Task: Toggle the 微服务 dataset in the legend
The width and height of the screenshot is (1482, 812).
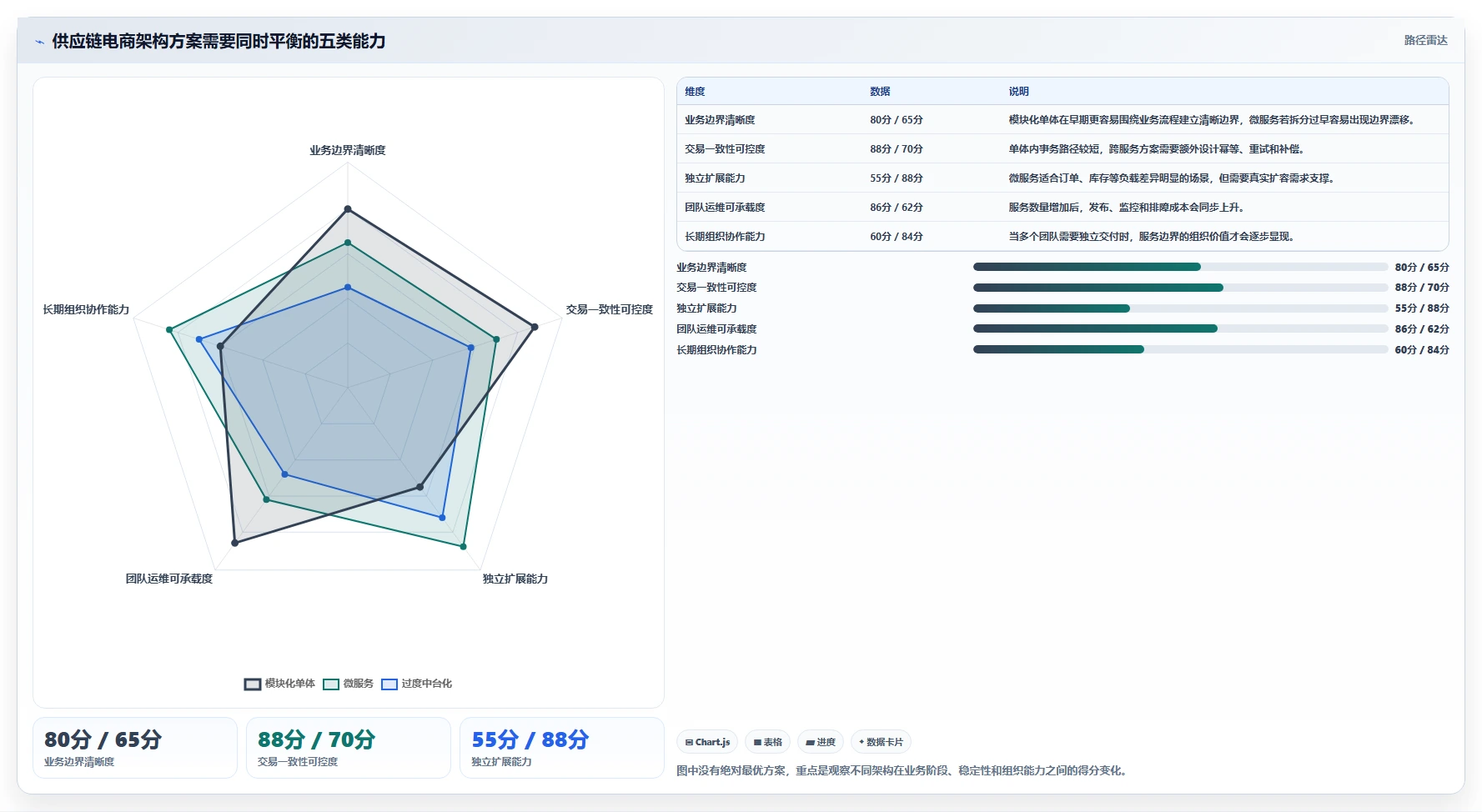Action: [348, 684]
